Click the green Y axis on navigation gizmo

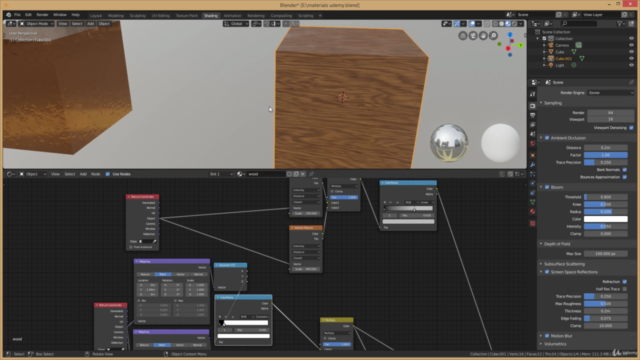point(520,45)
